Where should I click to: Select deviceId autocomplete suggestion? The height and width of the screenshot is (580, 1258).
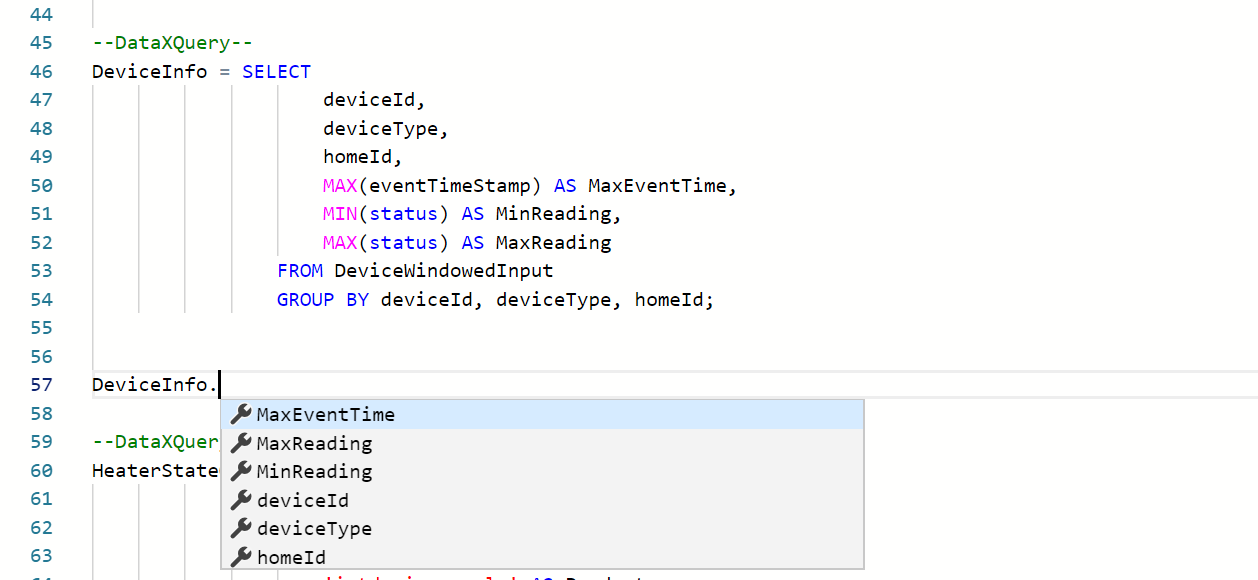pos(542,500)
